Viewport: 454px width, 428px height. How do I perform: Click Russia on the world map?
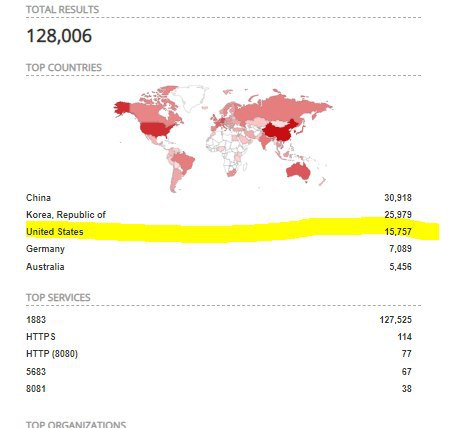tap(283, 107)
